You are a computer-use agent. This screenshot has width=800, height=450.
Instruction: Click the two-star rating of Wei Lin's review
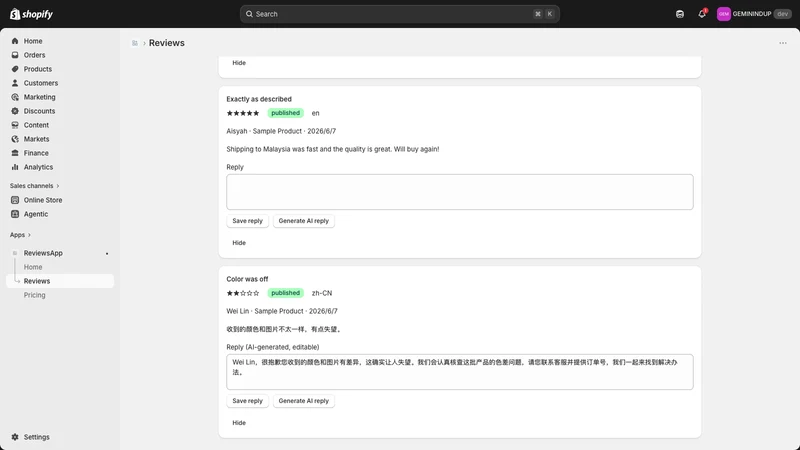pos(243,293)
